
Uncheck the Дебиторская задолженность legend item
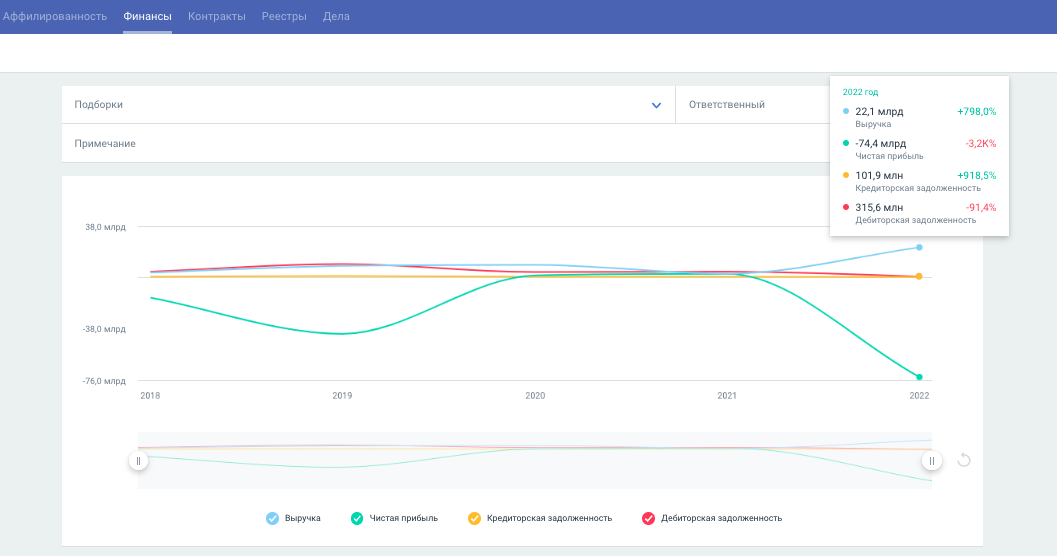tap(648, 518)
